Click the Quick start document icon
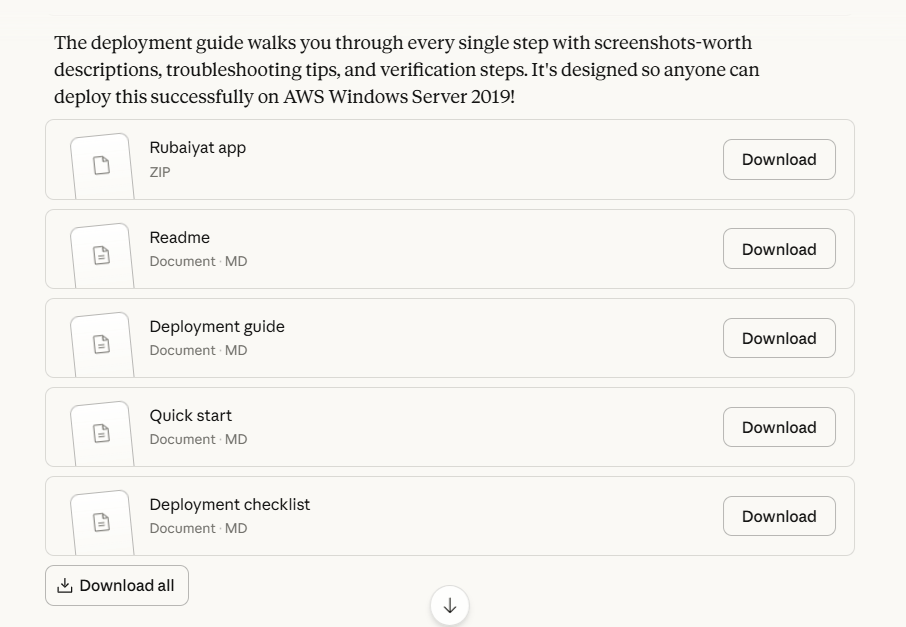Screen dimensions: 906x627 101,433
